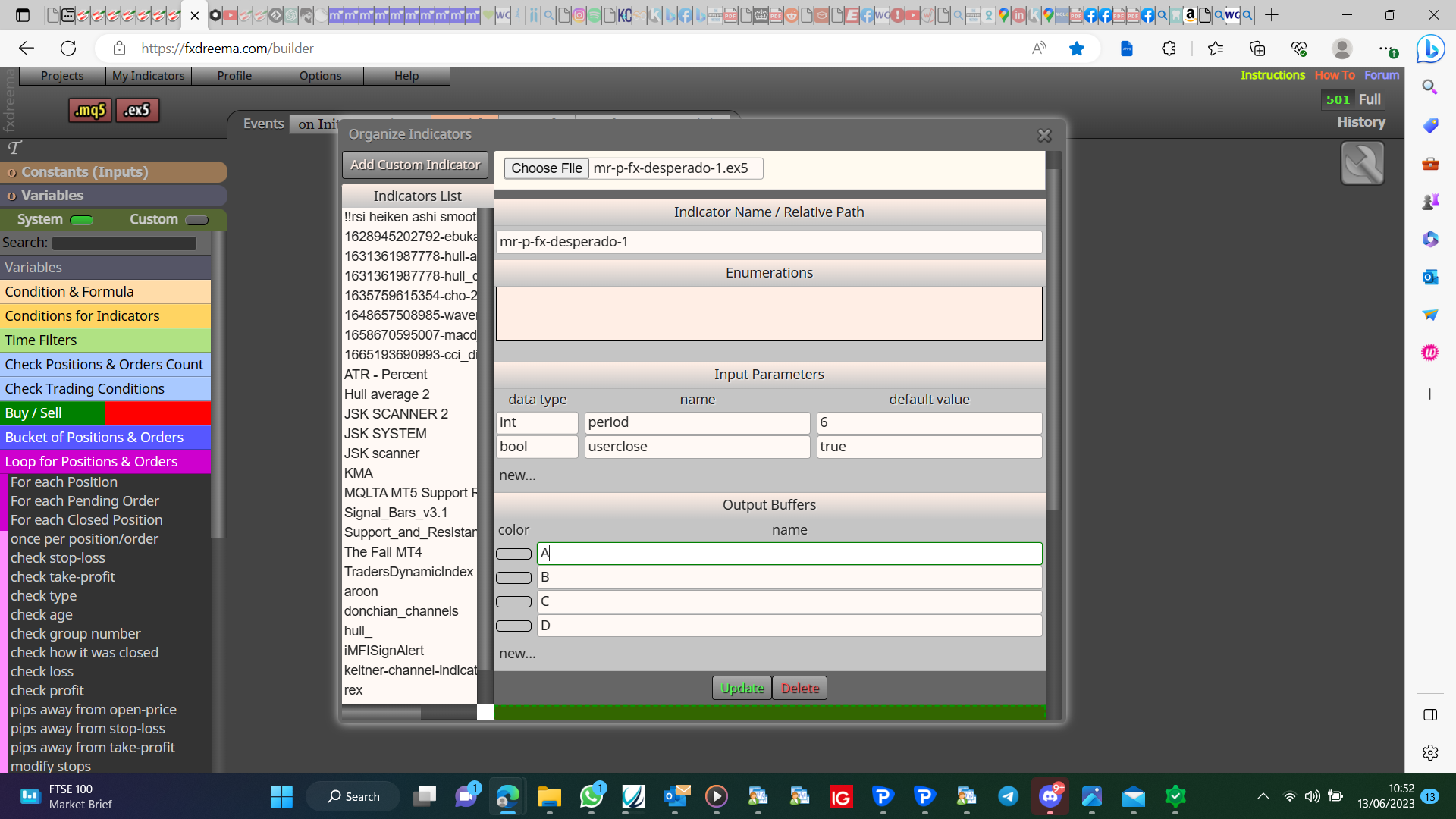Open the new browser tab plus button
Image resolution: width=1456 pixels, height=819 pixels.
pyautogui.click(x=1272, y=14)
